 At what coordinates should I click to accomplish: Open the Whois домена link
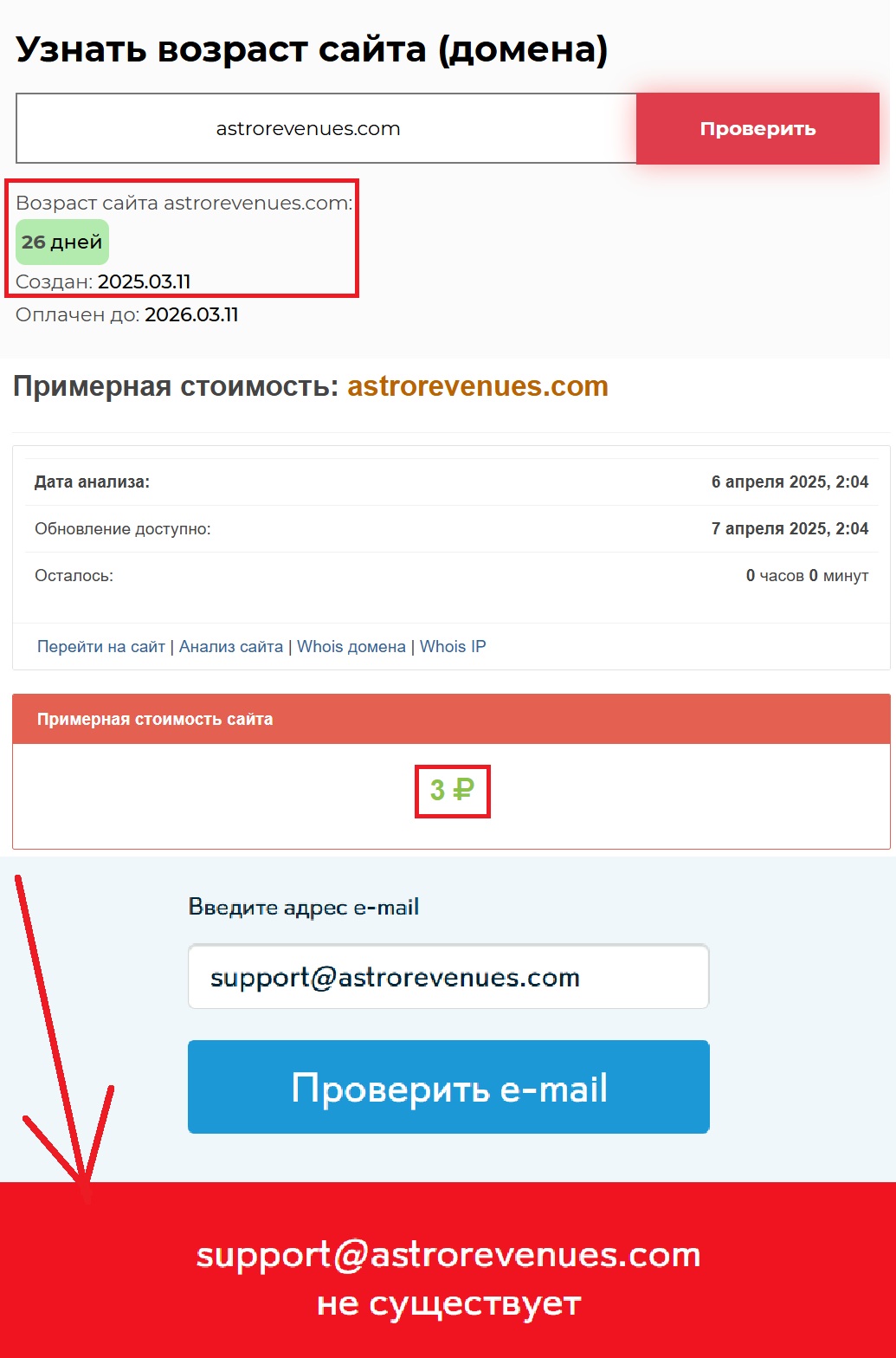(x=351, y=646)
